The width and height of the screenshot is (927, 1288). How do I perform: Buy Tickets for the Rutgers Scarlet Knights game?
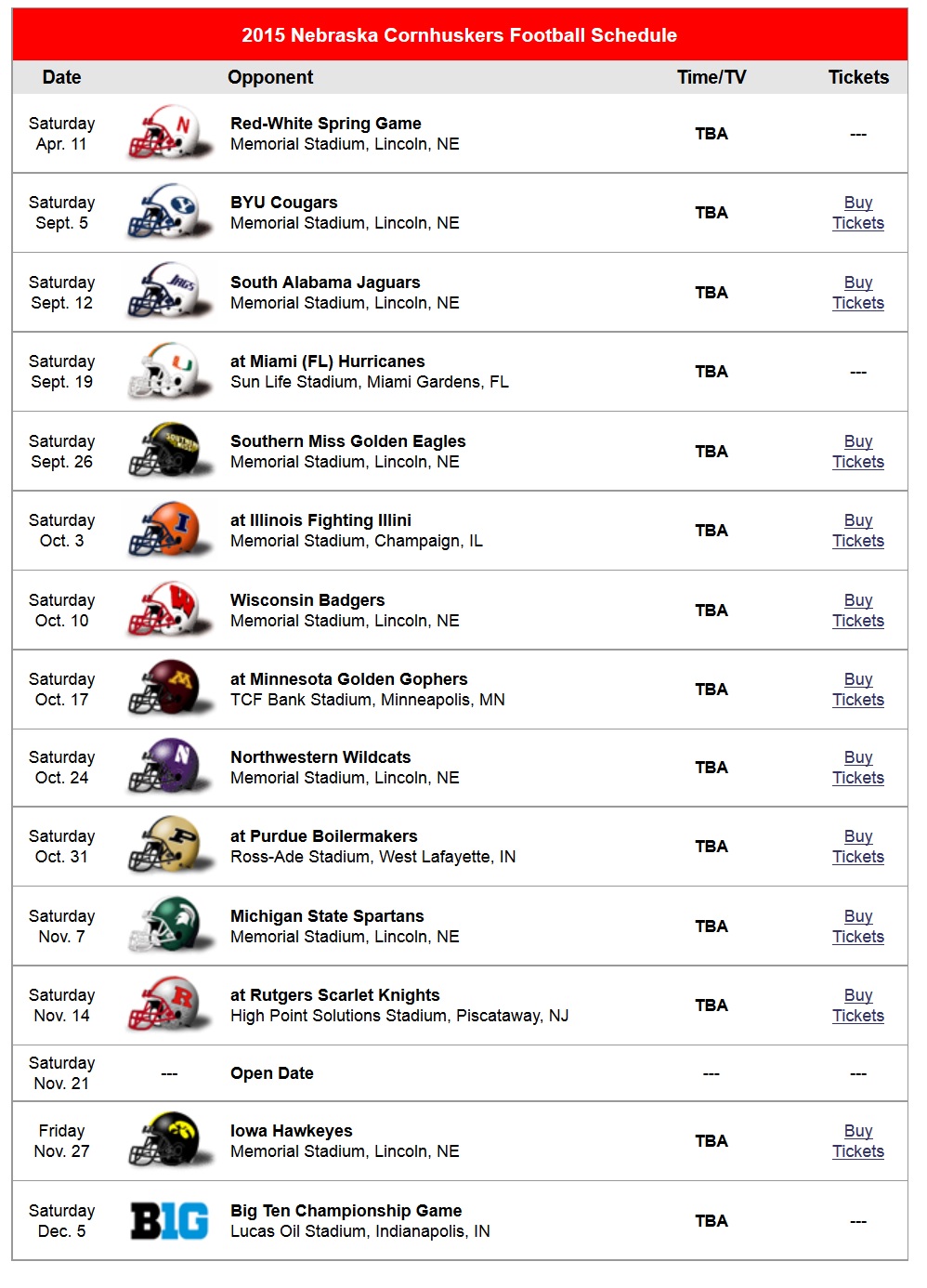coord(858,1005)
